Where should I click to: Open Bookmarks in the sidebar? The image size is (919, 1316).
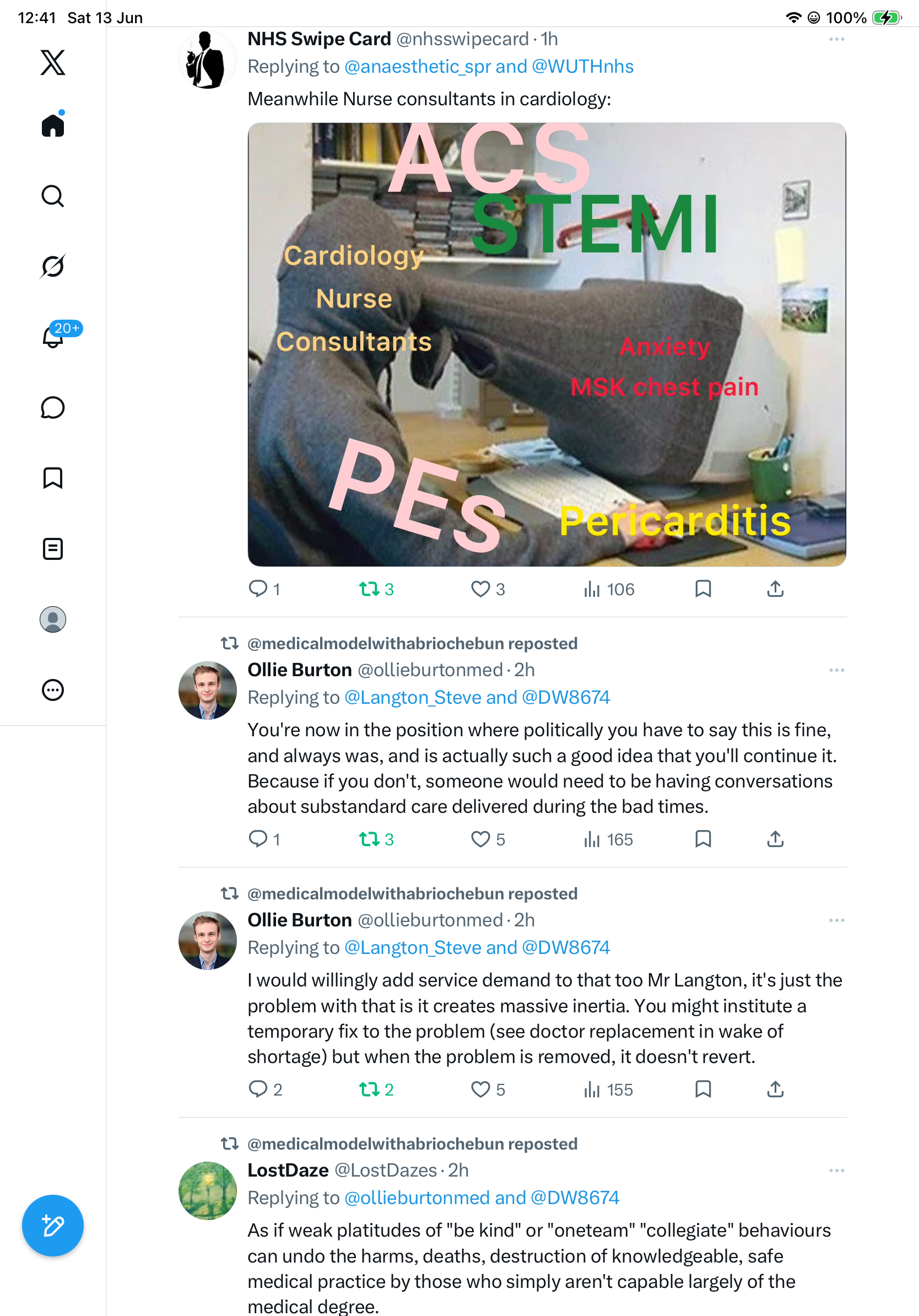(53, 478)
